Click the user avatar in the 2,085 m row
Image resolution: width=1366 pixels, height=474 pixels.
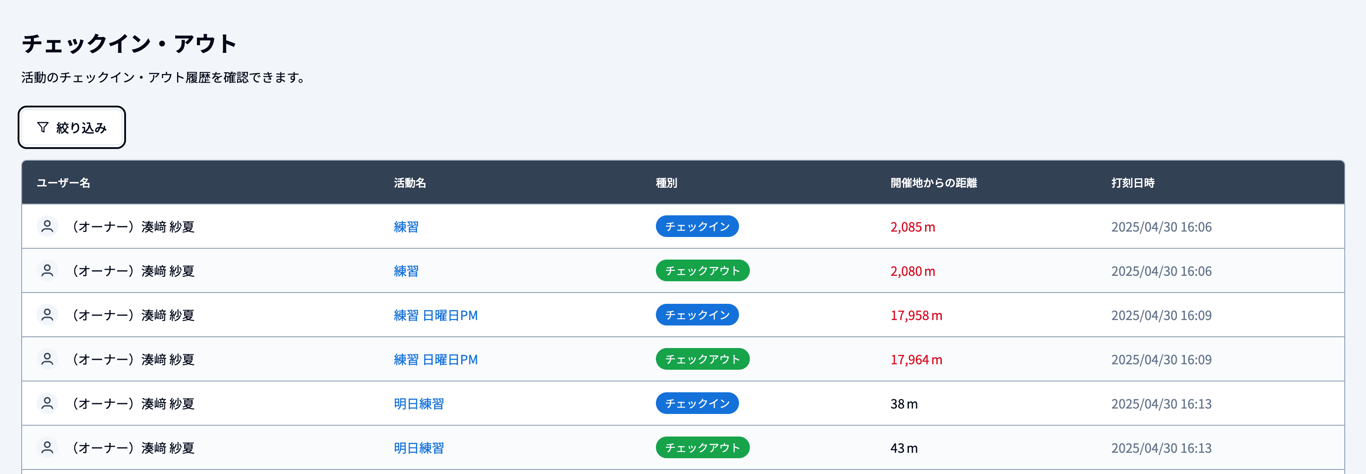pos(47,227)
